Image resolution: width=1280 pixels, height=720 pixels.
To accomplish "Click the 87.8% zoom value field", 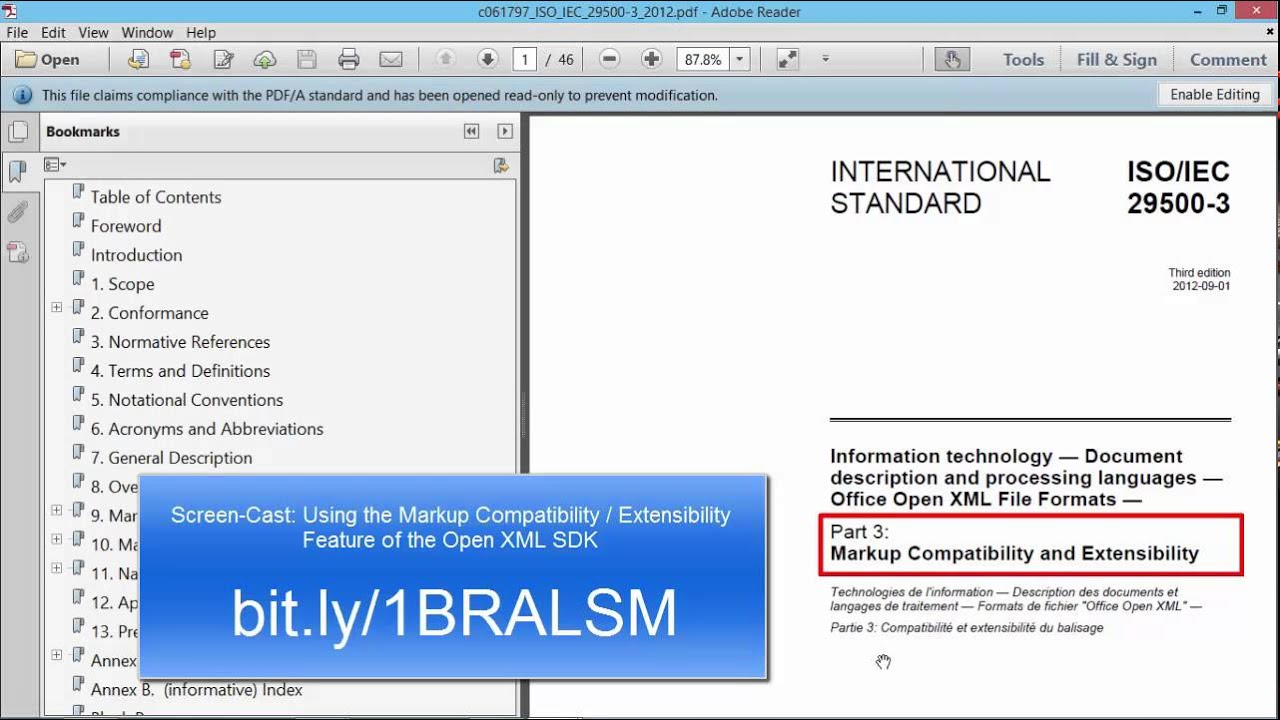I will (x=703, y=60).
